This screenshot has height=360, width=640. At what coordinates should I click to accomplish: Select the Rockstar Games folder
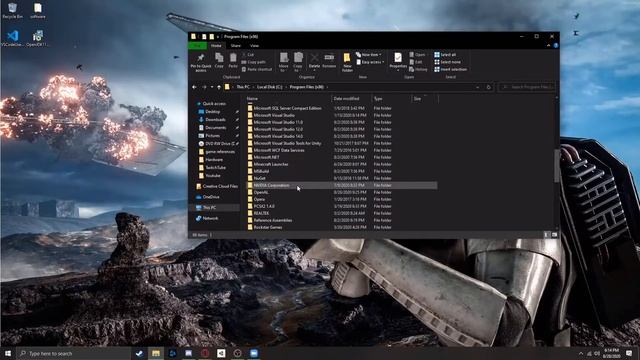(264, 227)
